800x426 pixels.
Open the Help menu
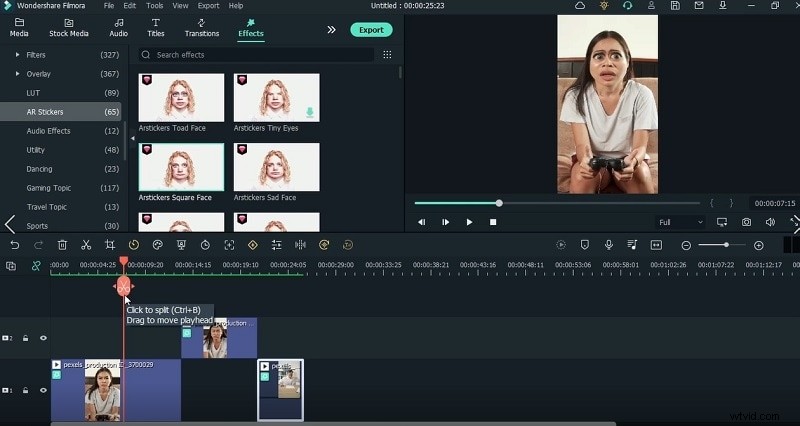tap(236, 6)
